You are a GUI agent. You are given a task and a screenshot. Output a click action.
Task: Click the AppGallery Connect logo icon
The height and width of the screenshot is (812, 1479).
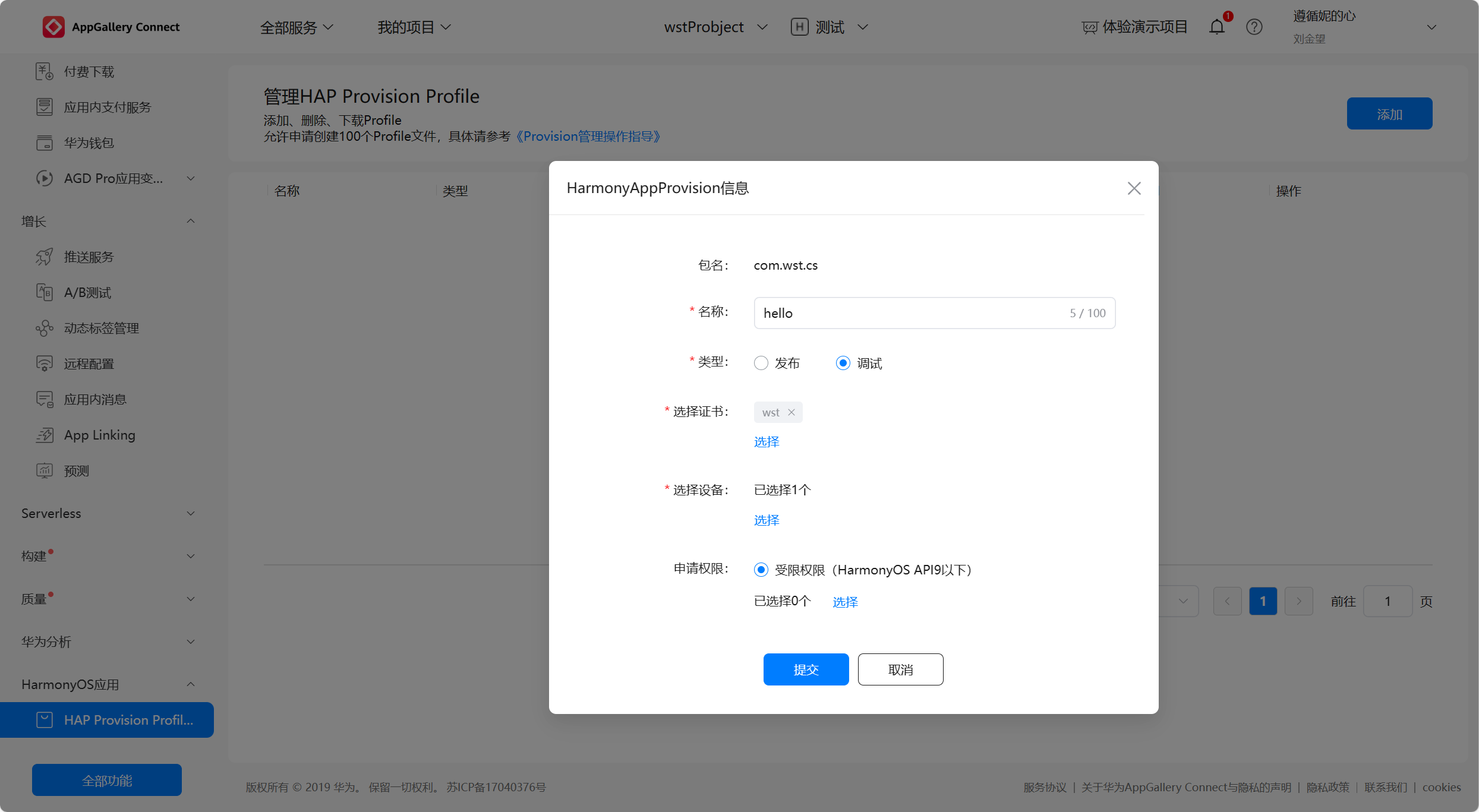[53, 27]
